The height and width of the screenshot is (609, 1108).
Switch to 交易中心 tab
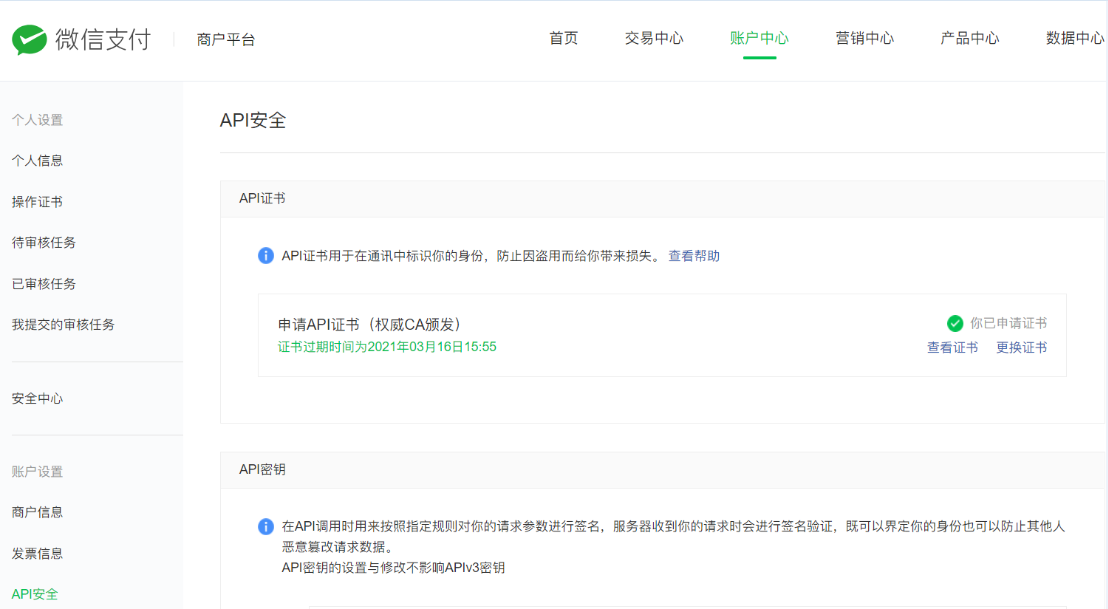click(x=654, y=38)
